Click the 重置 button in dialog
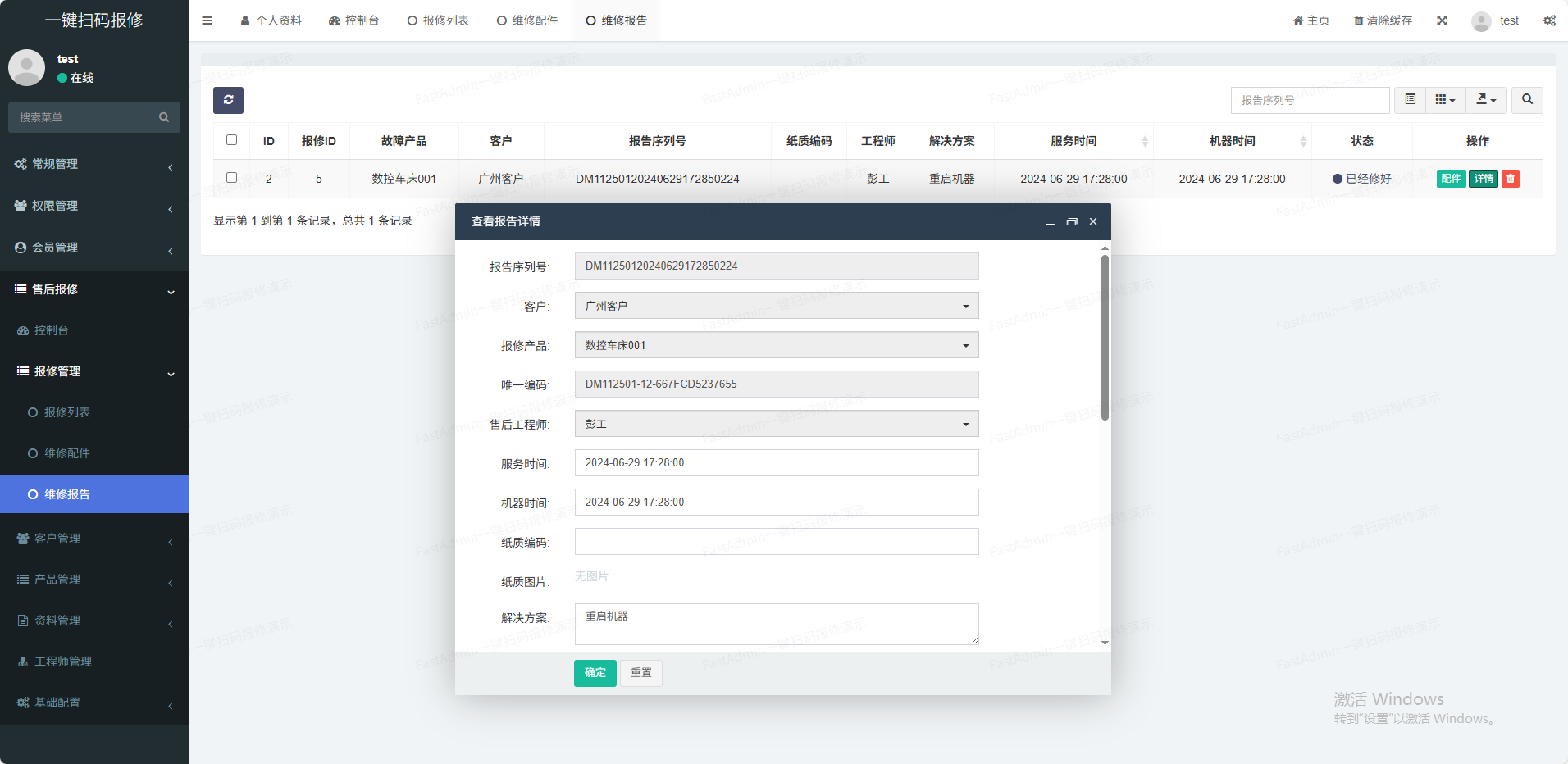This screenshot has width=1568, height=764. (640, 673)
